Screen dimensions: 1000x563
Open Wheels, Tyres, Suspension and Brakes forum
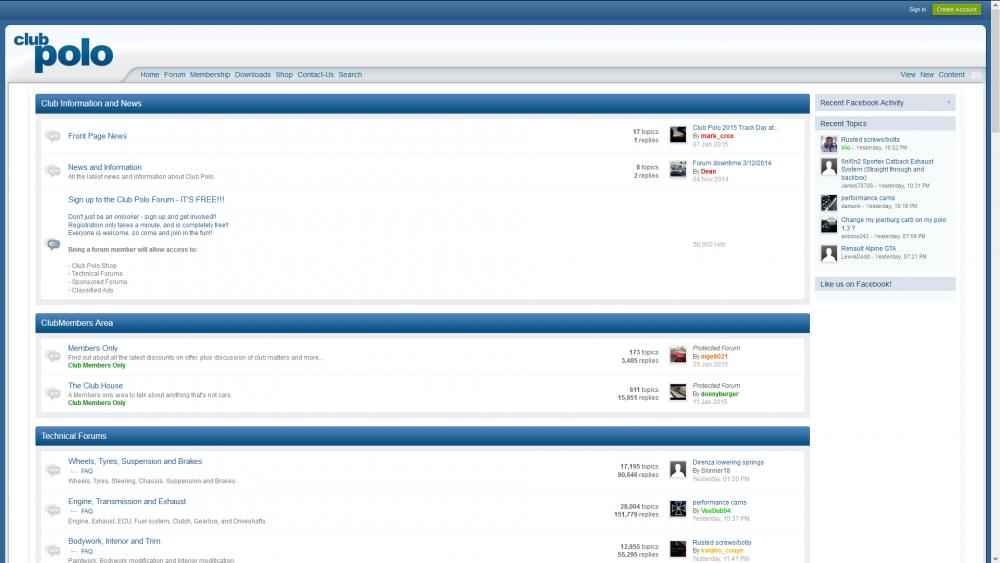coord(135,461)
